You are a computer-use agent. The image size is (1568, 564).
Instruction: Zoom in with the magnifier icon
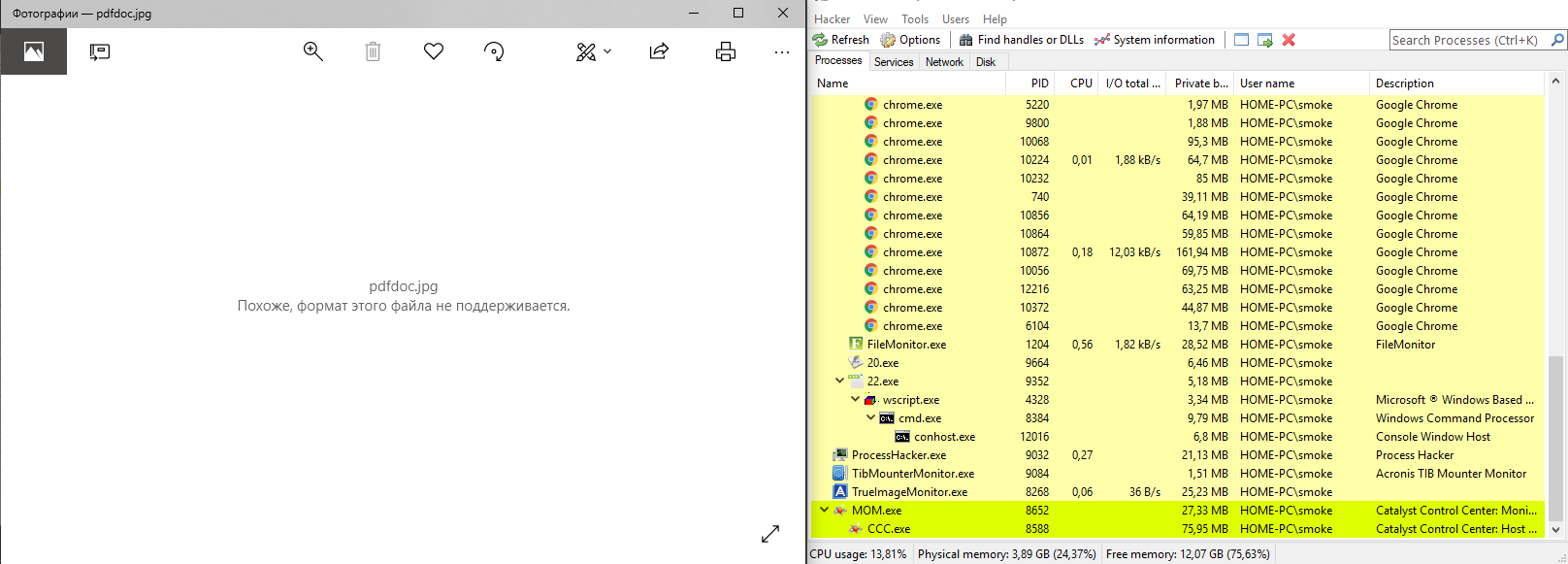point(312,51)
